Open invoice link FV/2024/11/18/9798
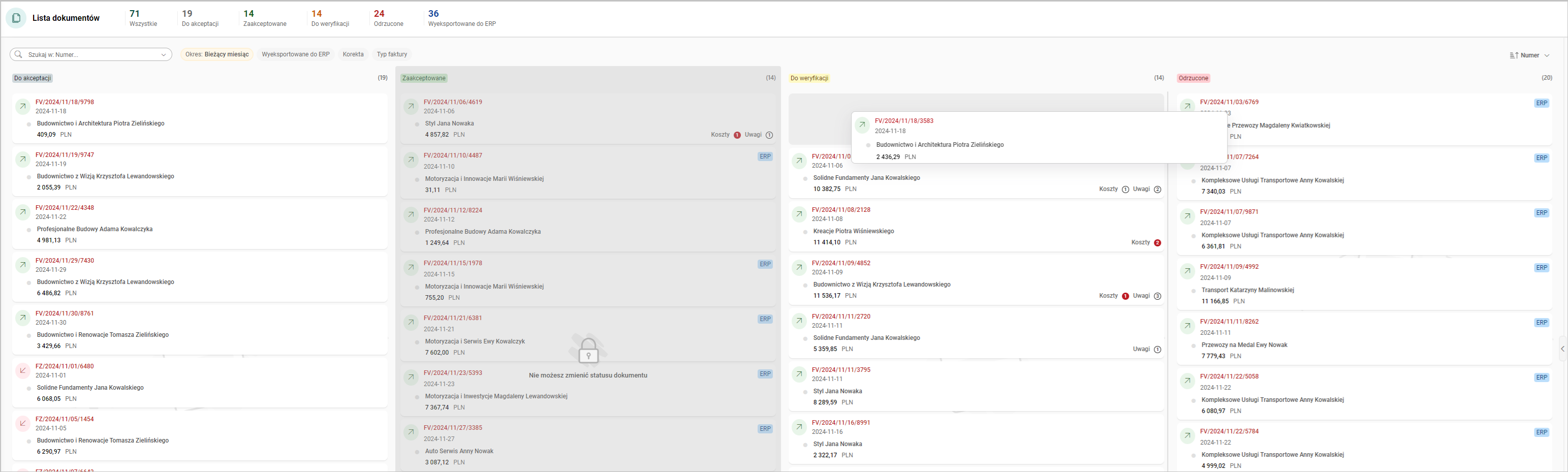This screenshot has width=1568, height=472. (65, 102)
